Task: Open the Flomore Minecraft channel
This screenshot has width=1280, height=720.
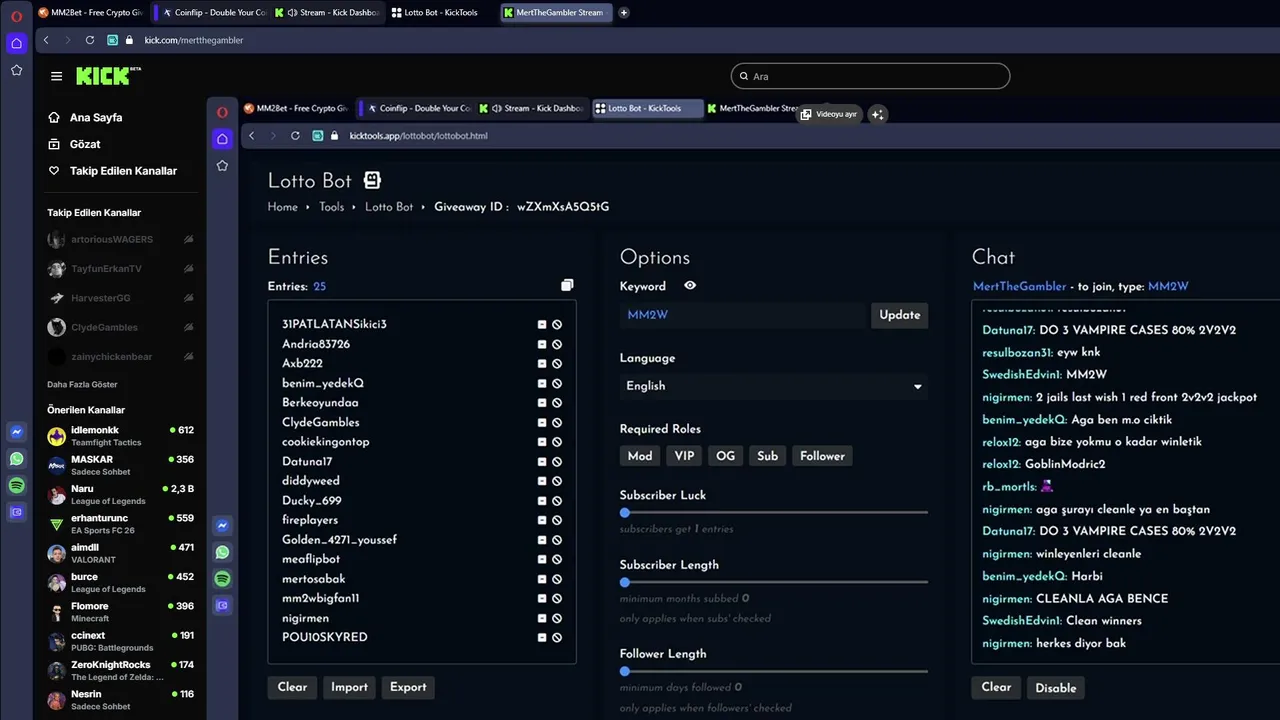Action: click(120, 612)
